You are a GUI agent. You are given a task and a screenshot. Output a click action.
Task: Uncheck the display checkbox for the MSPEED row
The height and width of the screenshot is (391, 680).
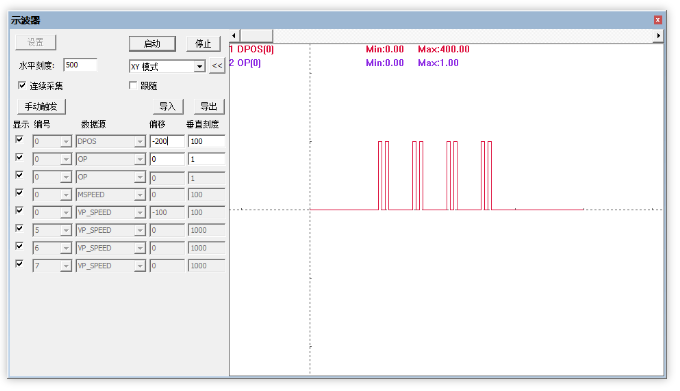click(x=19, y=192)
